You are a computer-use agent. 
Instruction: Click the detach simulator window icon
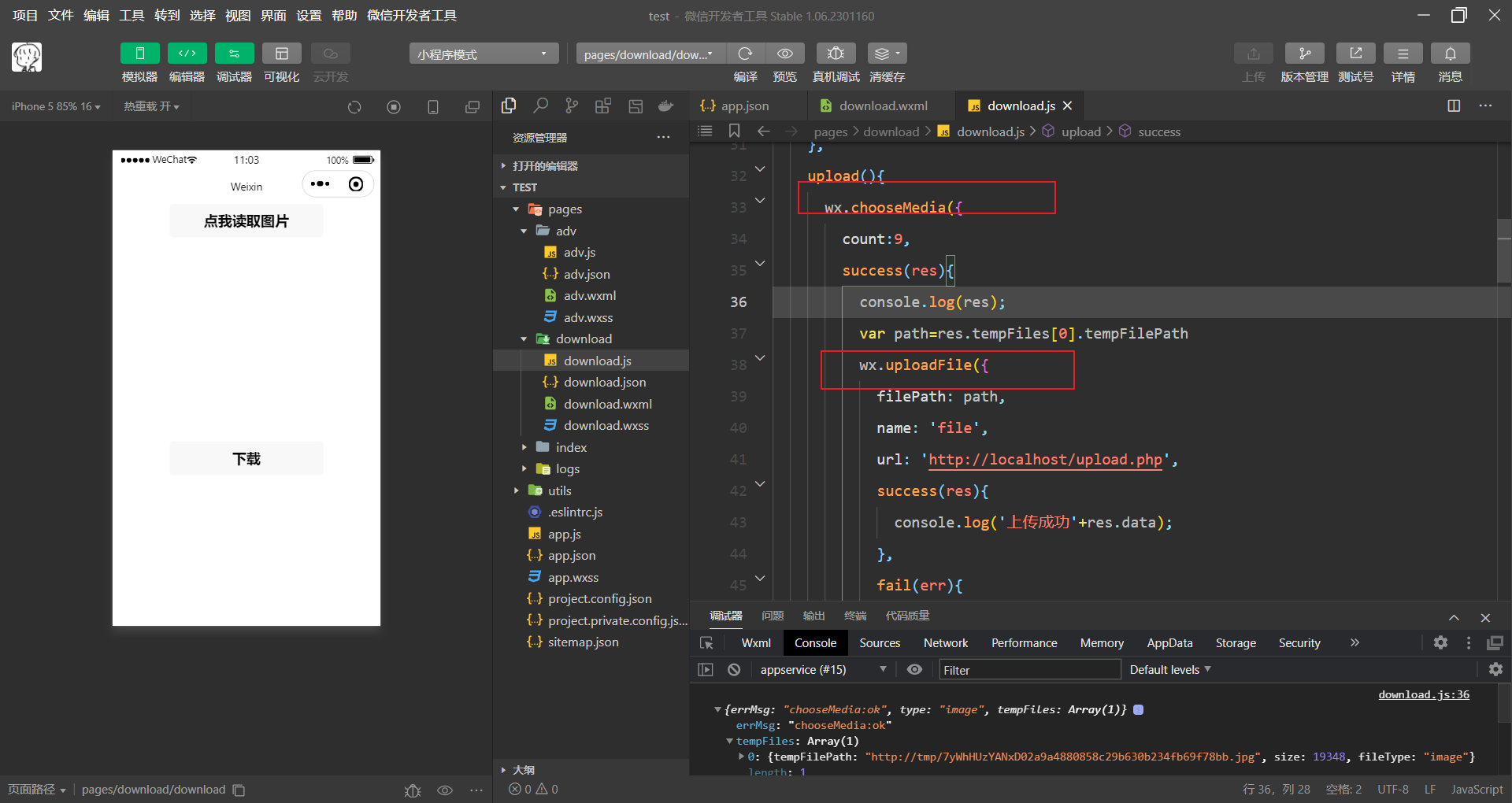tap(472, 107)
